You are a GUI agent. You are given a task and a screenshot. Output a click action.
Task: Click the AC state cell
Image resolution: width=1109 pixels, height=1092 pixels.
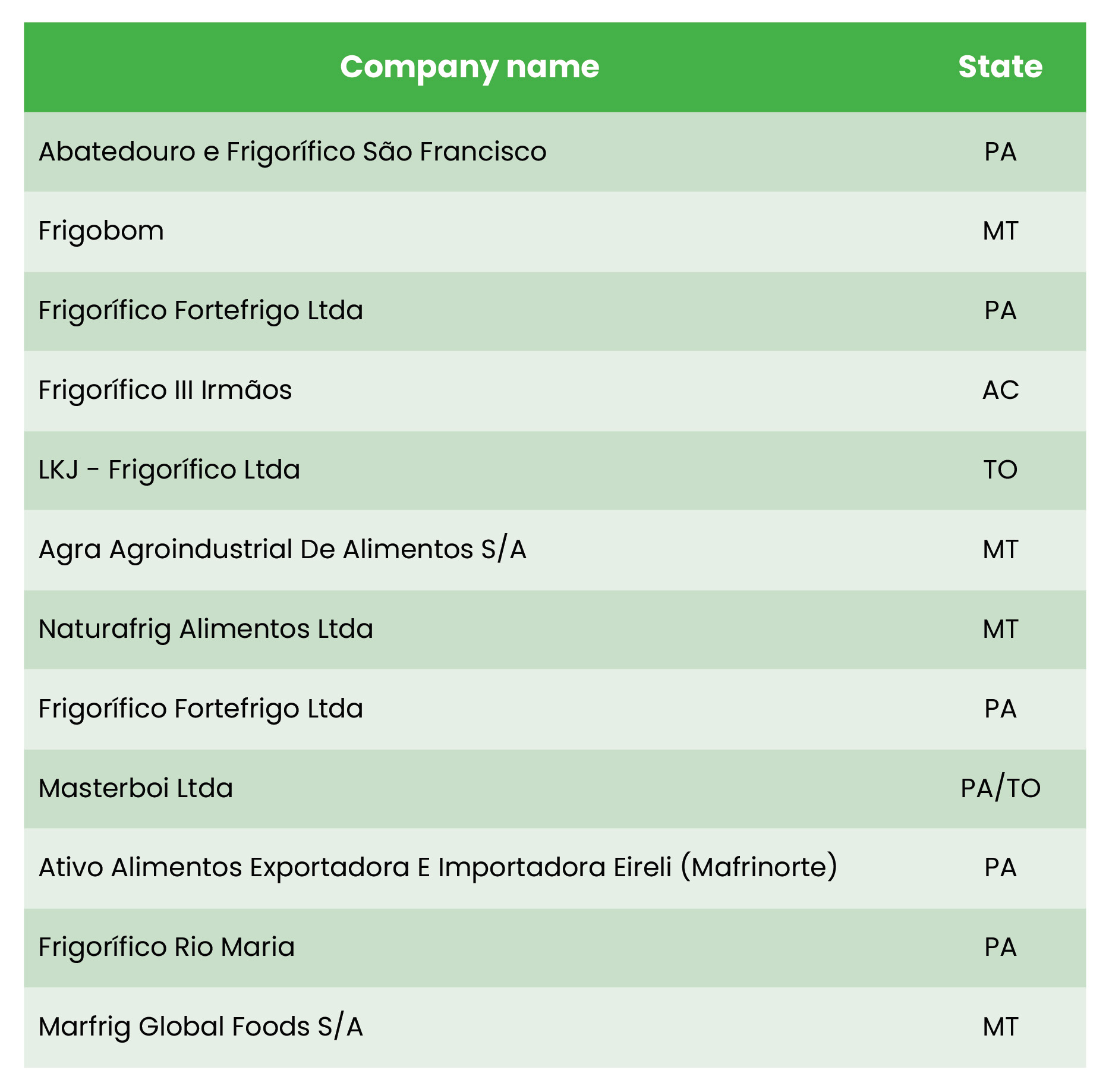pyautogui.click(x=1000, y=391)
